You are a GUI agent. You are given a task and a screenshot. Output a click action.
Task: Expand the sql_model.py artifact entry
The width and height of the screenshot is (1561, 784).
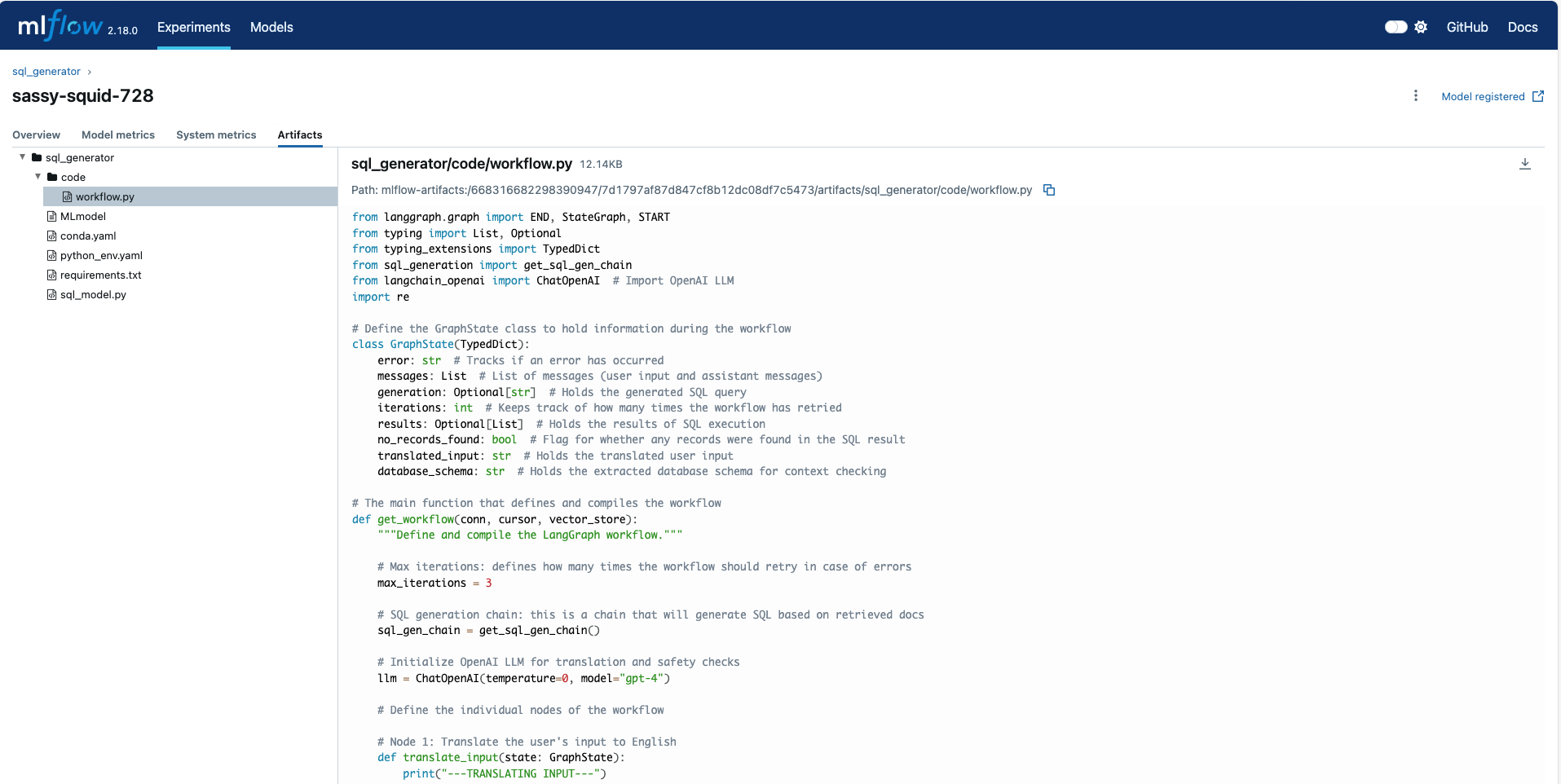coord(92,294)
